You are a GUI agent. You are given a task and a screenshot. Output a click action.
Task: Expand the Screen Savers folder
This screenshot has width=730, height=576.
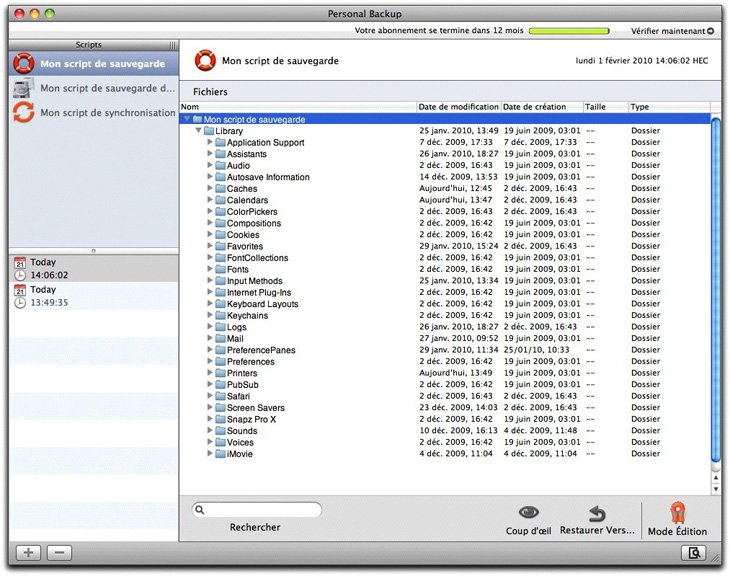click(210, 407)
